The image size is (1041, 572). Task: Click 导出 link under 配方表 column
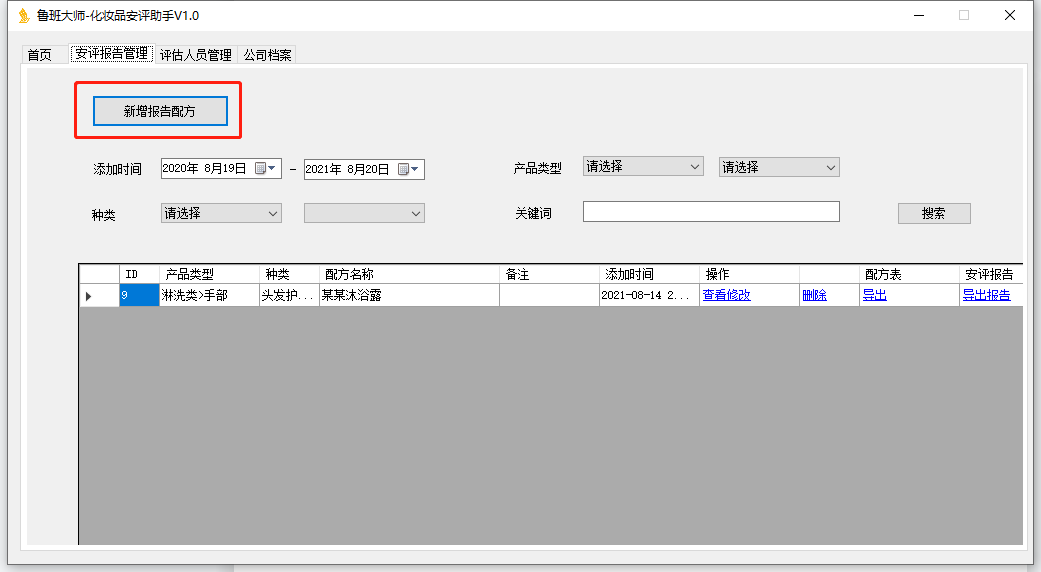pos(874,295)
